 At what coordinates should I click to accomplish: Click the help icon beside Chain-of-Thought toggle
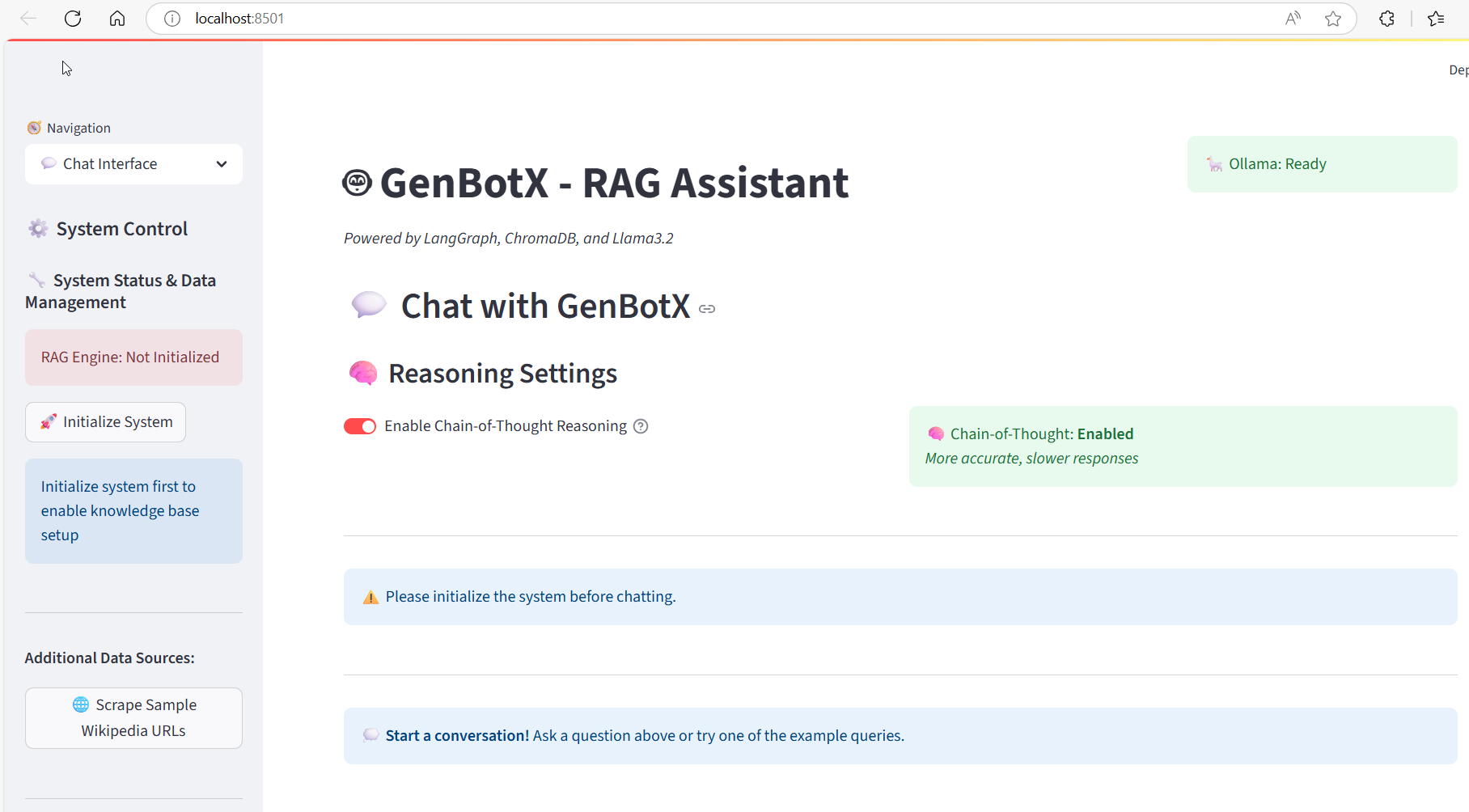coord(641,425)
